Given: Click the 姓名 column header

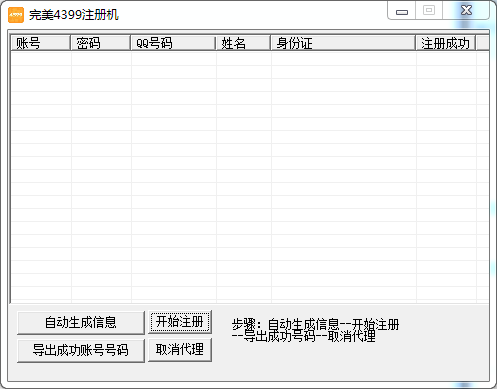Looking at the screenshot, I should tap(243, 43).
